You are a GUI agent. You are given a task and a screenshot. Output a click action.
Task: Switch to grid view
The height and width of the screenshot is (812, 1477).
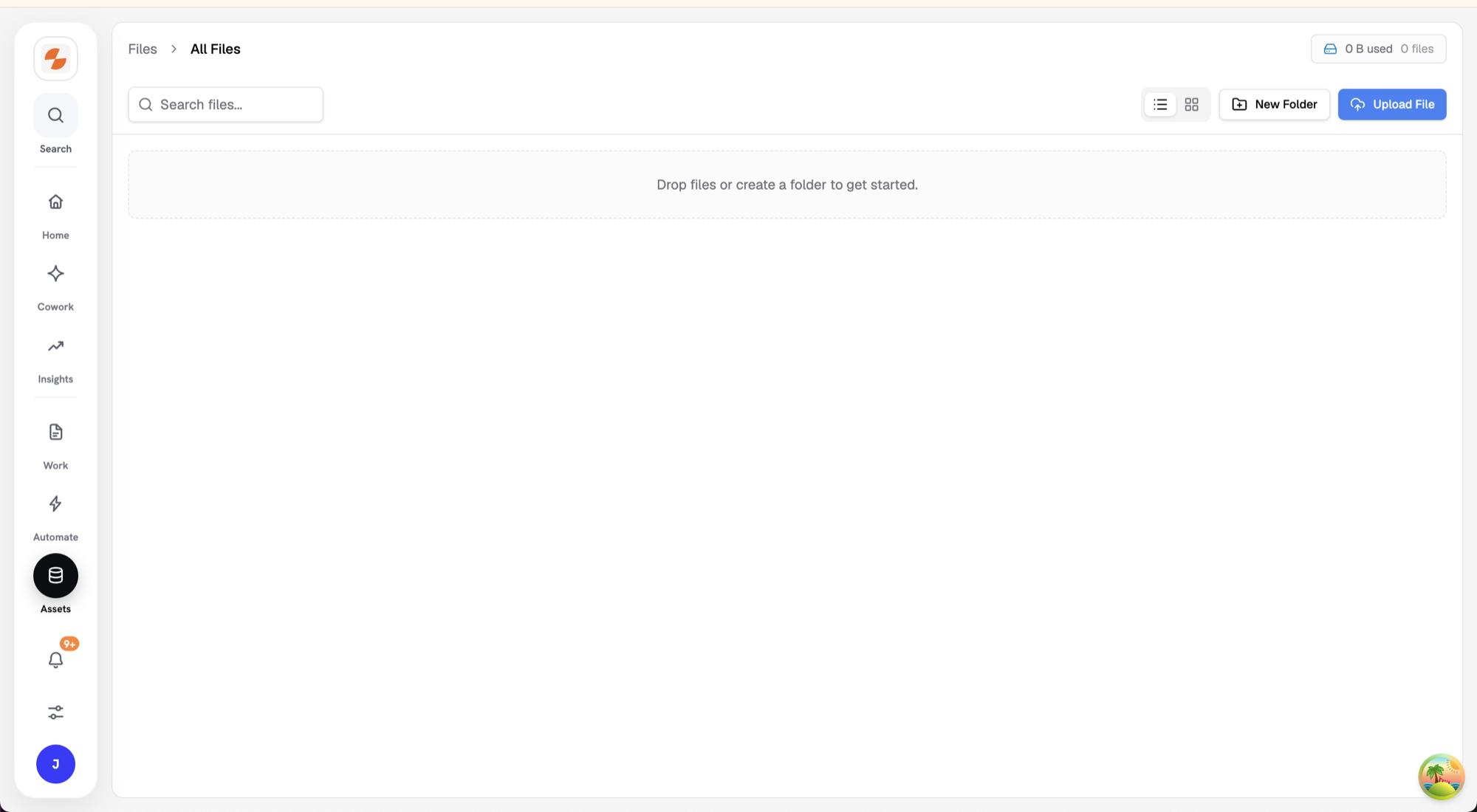click(1191, 105)
